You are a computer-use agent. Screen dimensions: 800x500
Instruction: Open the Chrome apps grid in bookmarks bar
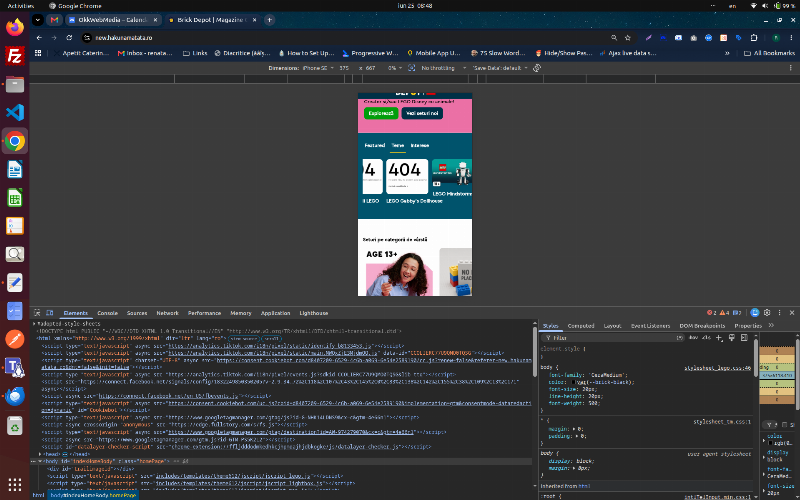click(x=38, y=53)
